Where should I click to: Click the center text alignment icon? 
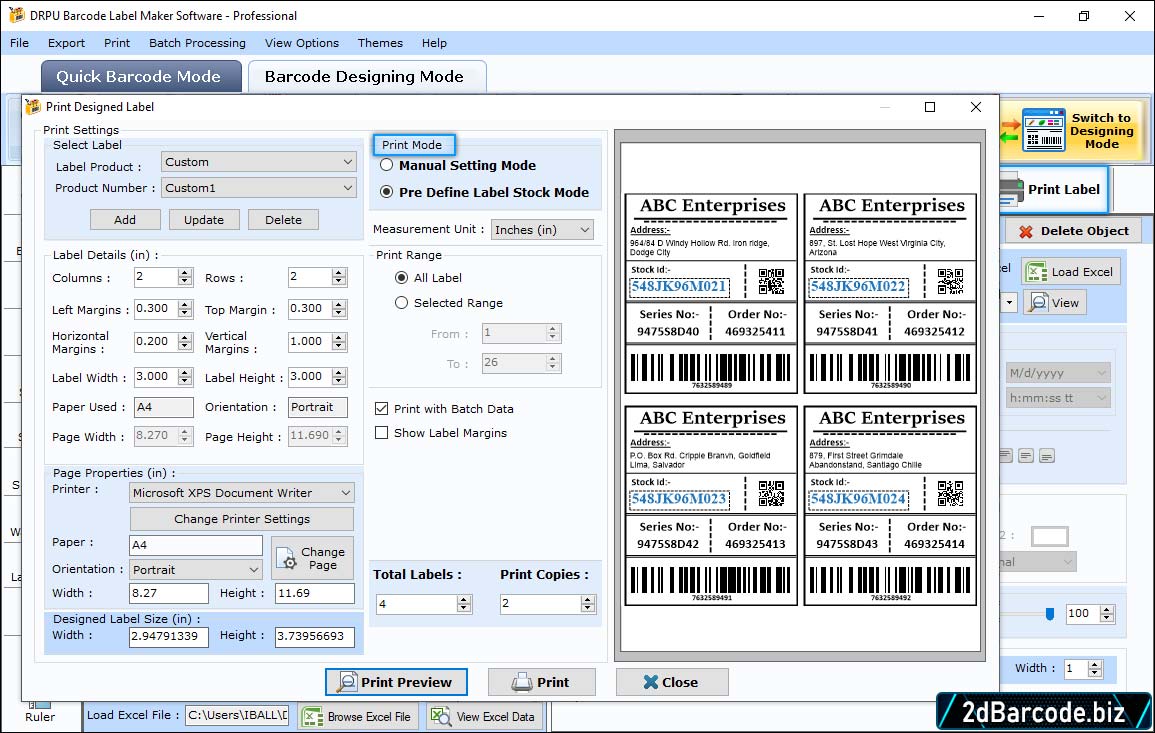click(x=1026, y=456)
